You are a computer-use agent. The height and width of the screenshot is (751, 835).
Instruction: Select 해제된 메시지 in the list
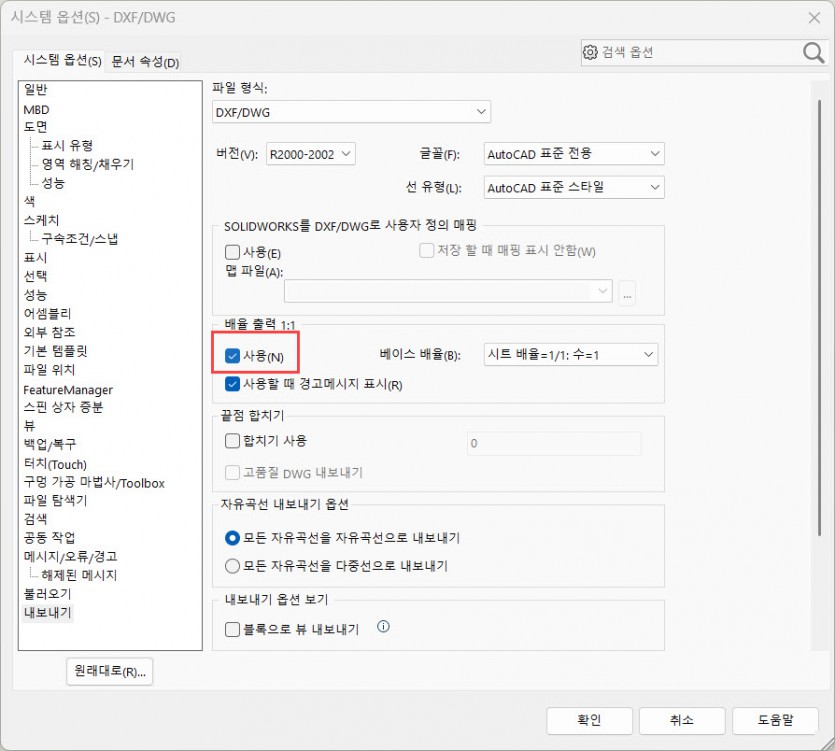click(79, 575)
